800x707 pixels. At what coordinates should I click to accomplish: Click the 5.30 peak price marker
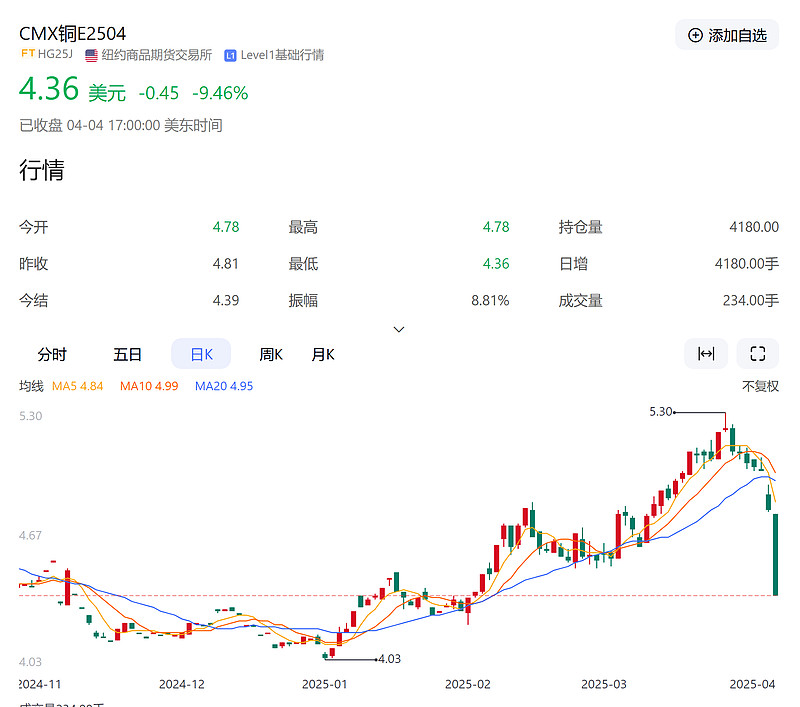(660, 411)
